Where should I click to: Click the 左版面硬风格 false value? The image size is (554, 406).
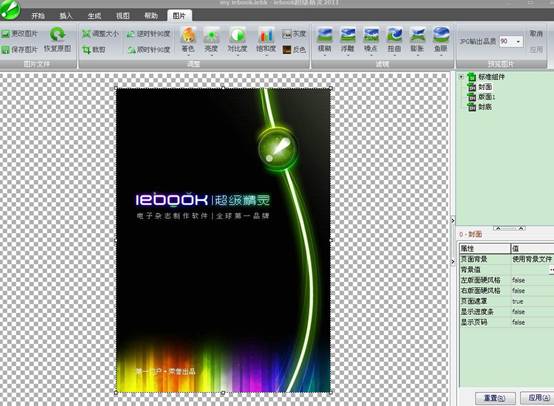[532, 280]
